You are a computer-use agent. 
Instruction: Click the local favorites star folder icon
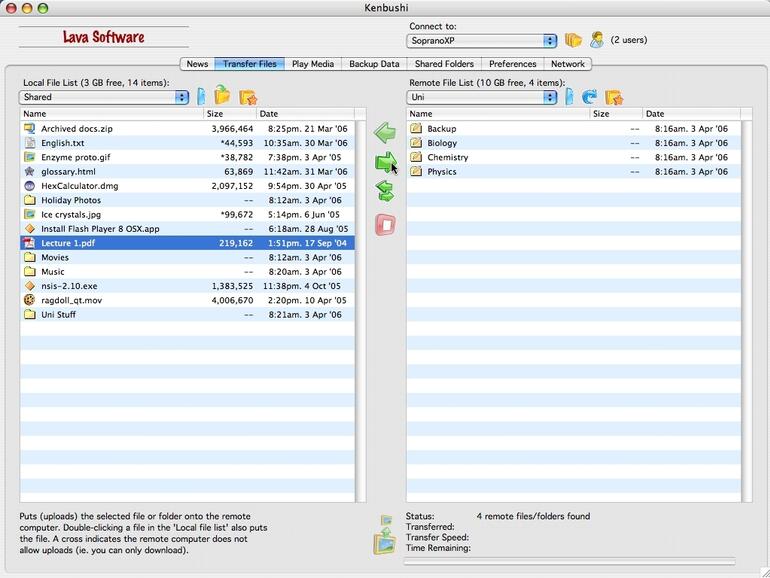247,97
